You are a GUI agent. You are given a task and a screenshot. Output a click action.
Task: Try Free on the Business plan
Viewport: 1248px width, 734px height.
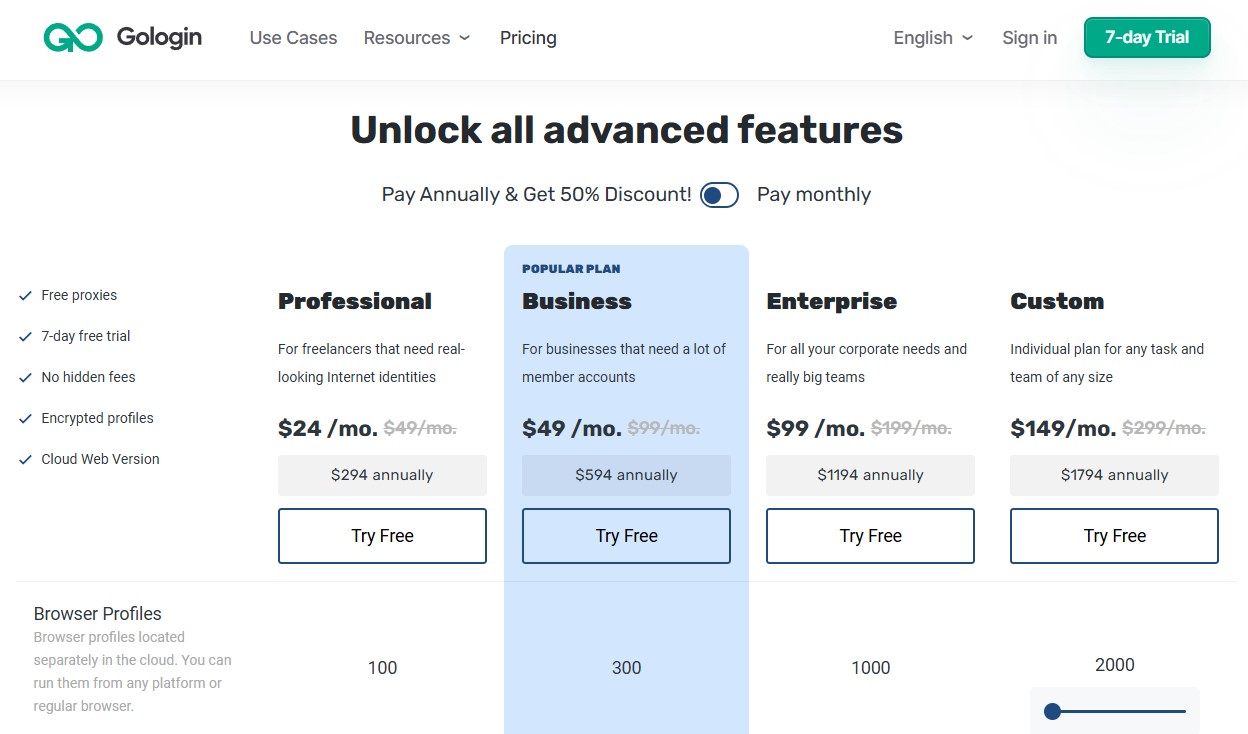coord(626,536)
